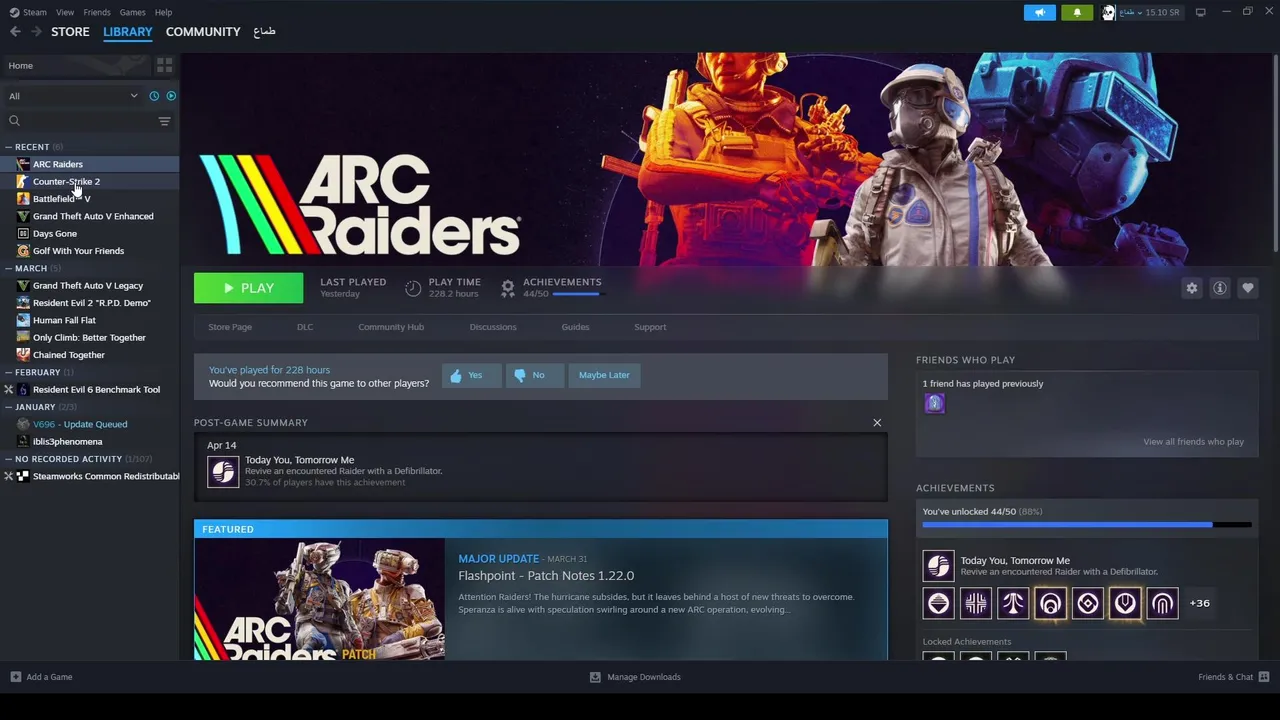Open the advanced filter sliders icon
Screen dimensions: 1280x720
click(164, 121)
